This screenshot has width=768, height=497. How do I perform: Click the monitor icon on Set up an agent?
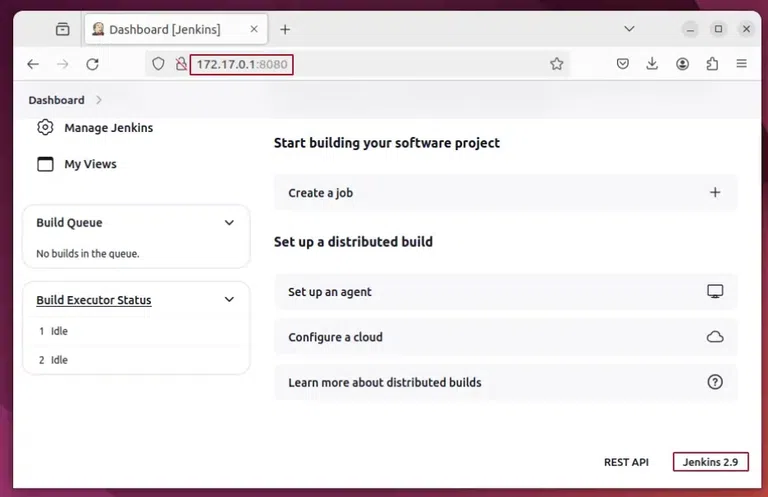click(715, 292)
